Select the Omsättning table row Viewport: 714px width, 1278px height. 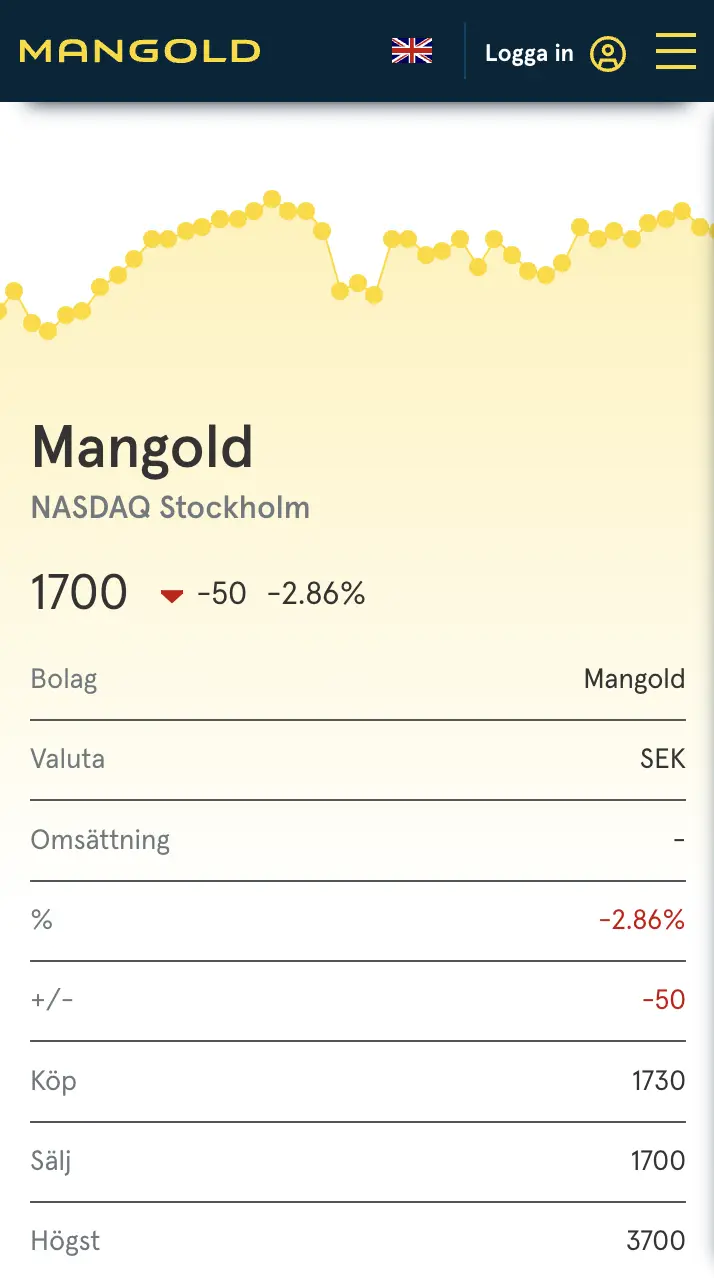click(x=357, y=840)
